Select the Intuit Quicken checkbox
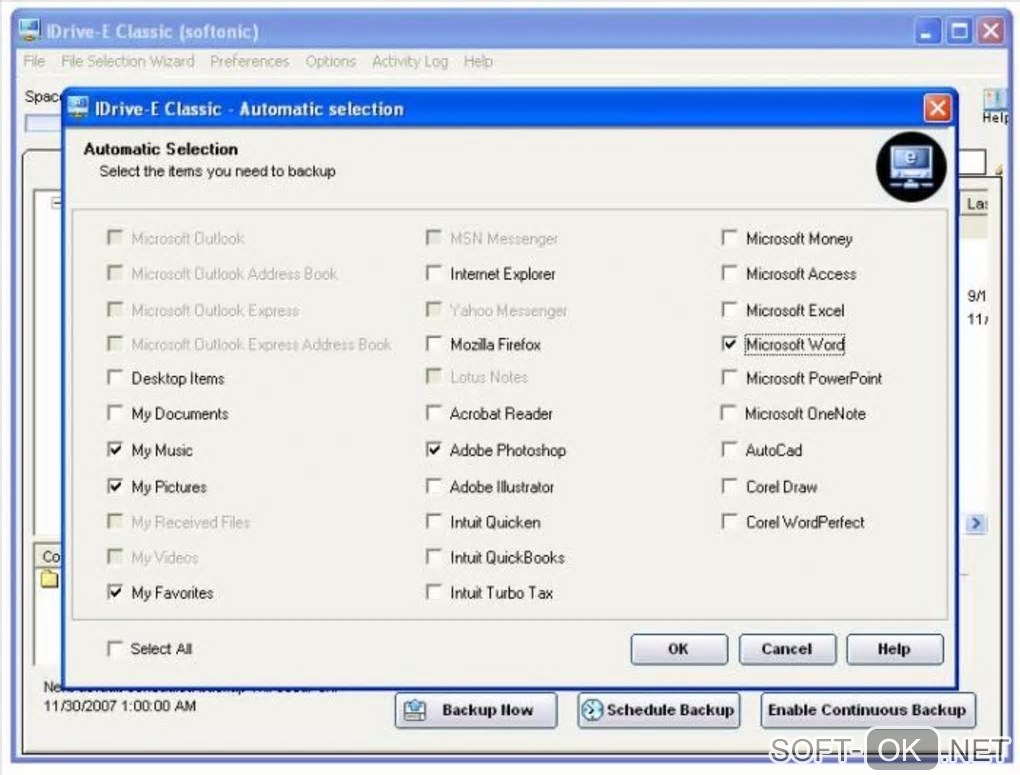This screenshot has height=775, width=1020. tap(433, 521)
